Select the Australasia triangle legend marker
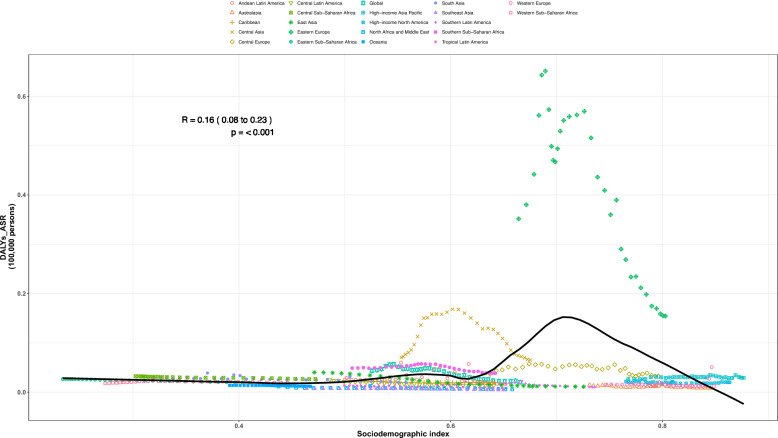Screen dimensions: 778x438 pyautogui.click(x=231, y=11)
